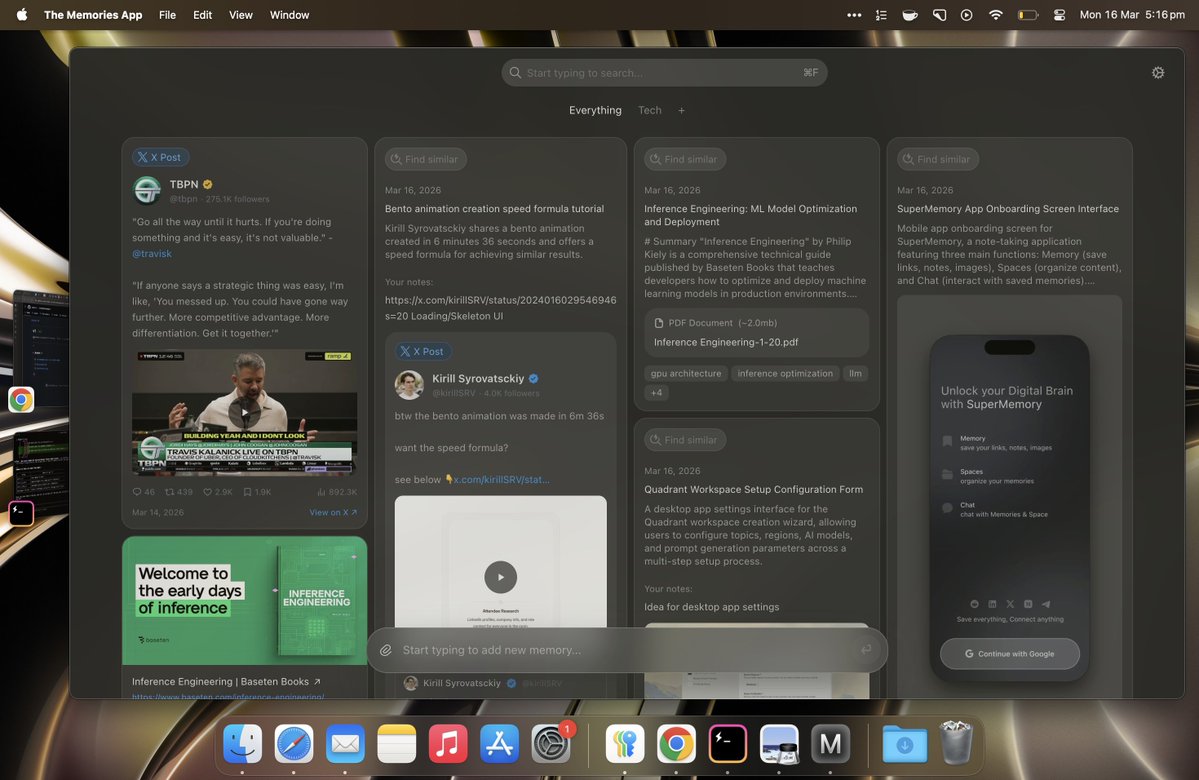Open Finder from the Dock
Viewport: 1199px width, 780px height.
click(x=242, y=743)
